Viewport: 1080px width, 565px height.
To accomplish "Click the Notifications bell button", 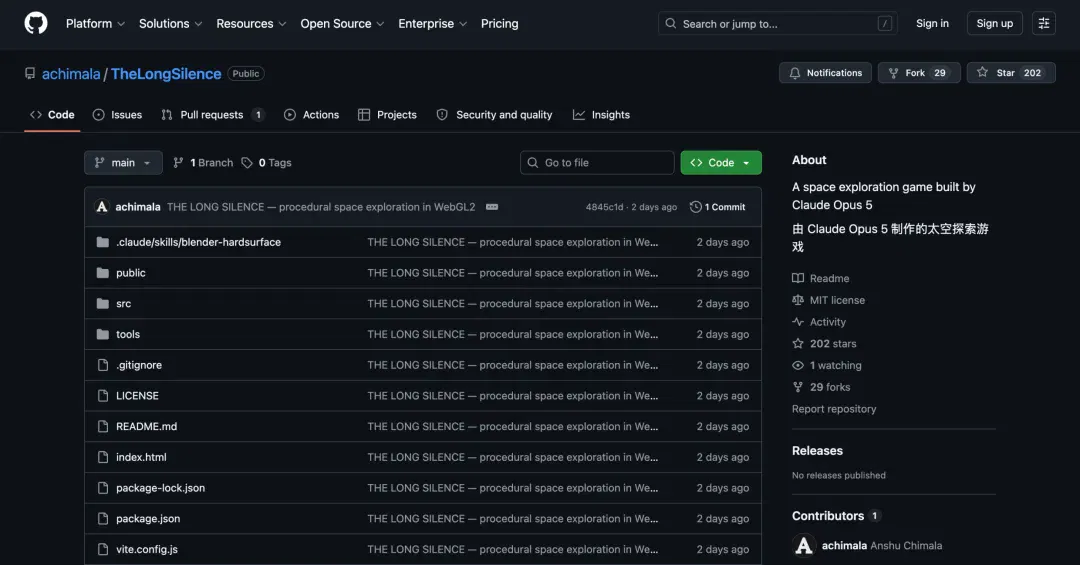I will (825, 73).
